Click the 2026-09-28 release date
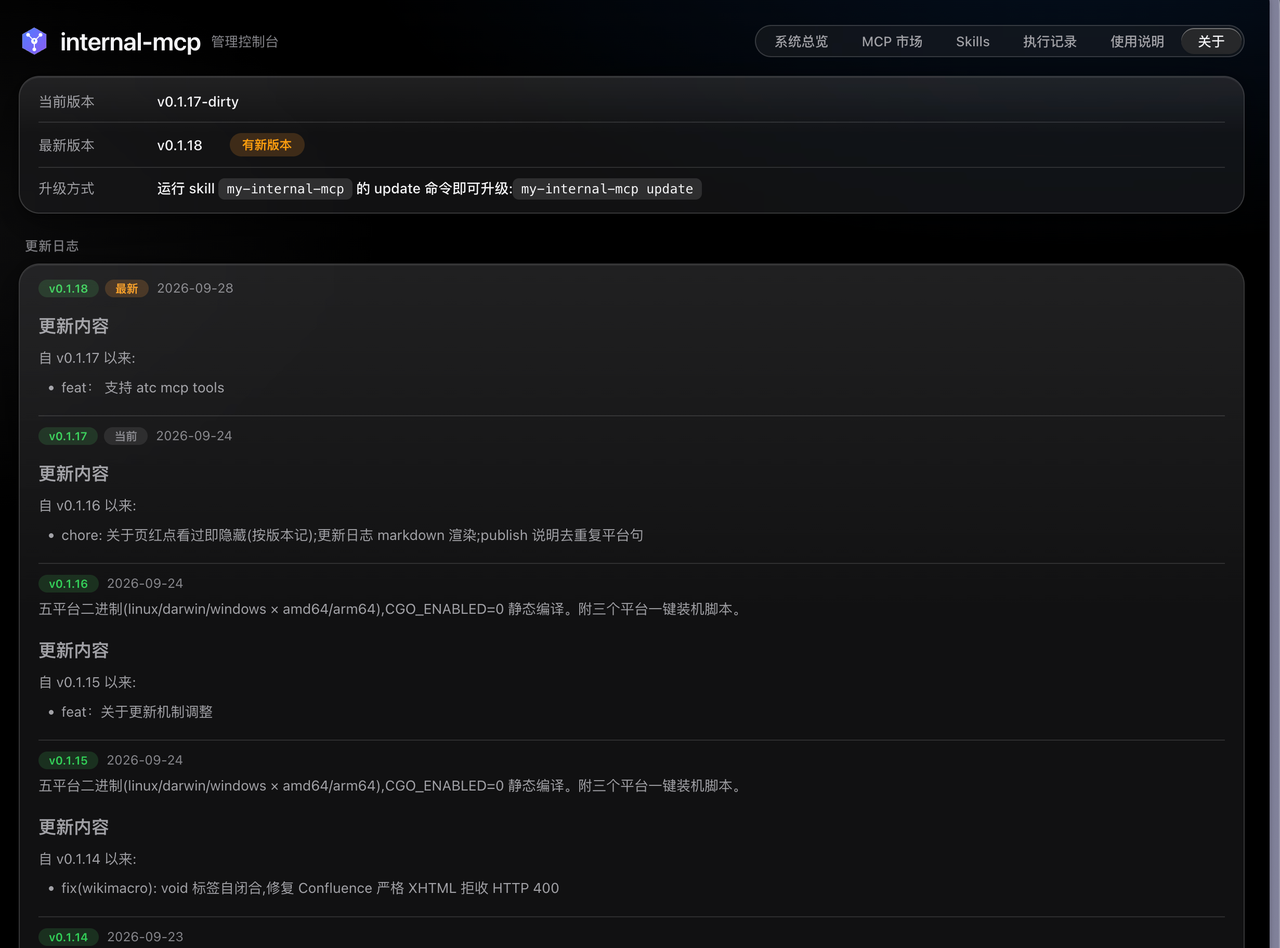Screen dimensions: 1280x948 (x=195, y=288)
